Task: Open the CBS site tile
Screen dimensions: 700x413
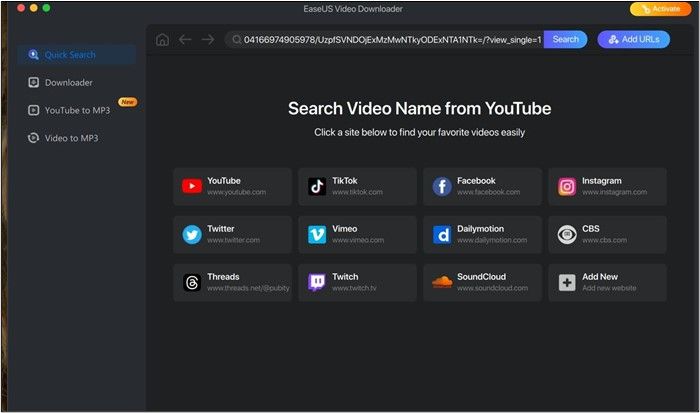Action: point(607,234)
